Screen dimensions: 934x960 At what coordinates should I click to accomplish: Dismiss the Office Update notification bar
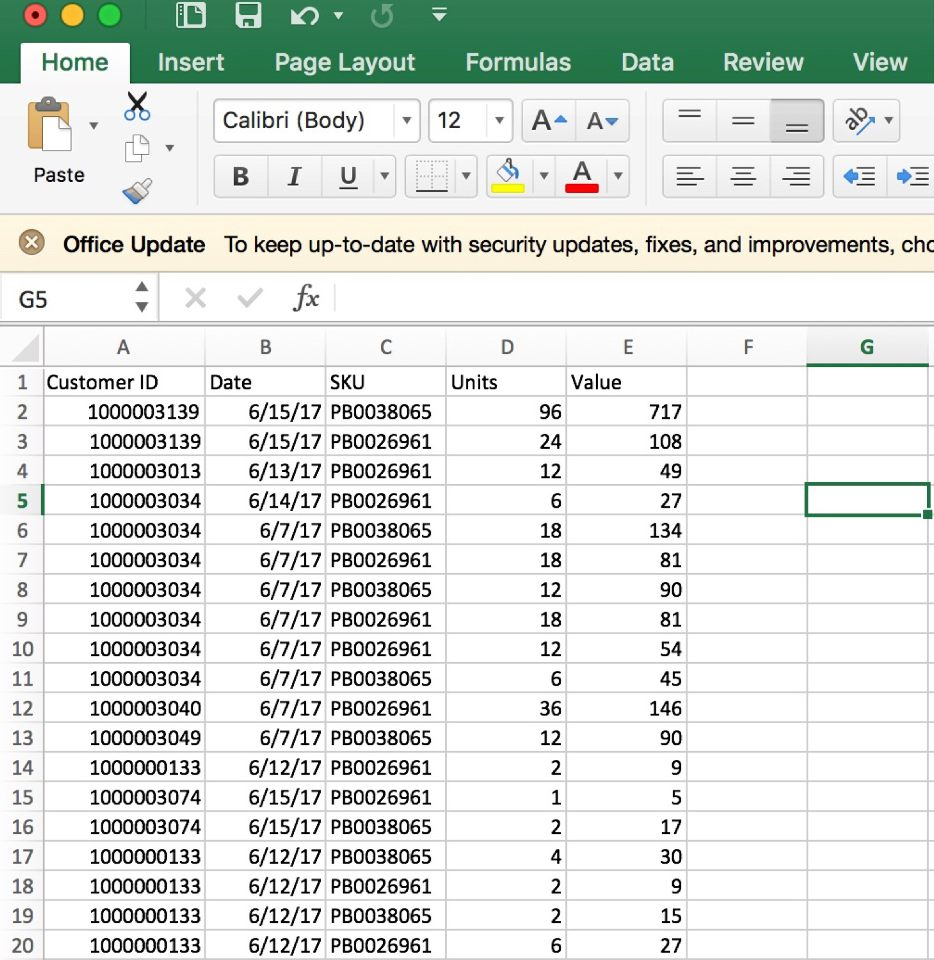(x=32, y=243)
